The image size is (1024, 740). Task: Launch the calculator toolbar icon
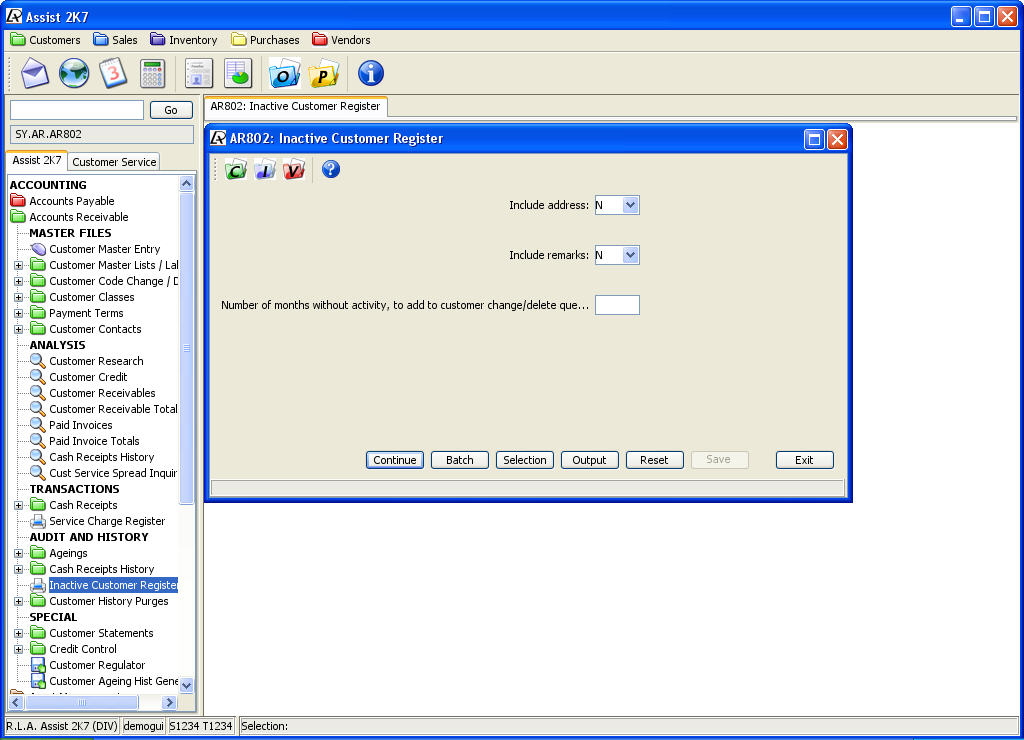(152, 73)
